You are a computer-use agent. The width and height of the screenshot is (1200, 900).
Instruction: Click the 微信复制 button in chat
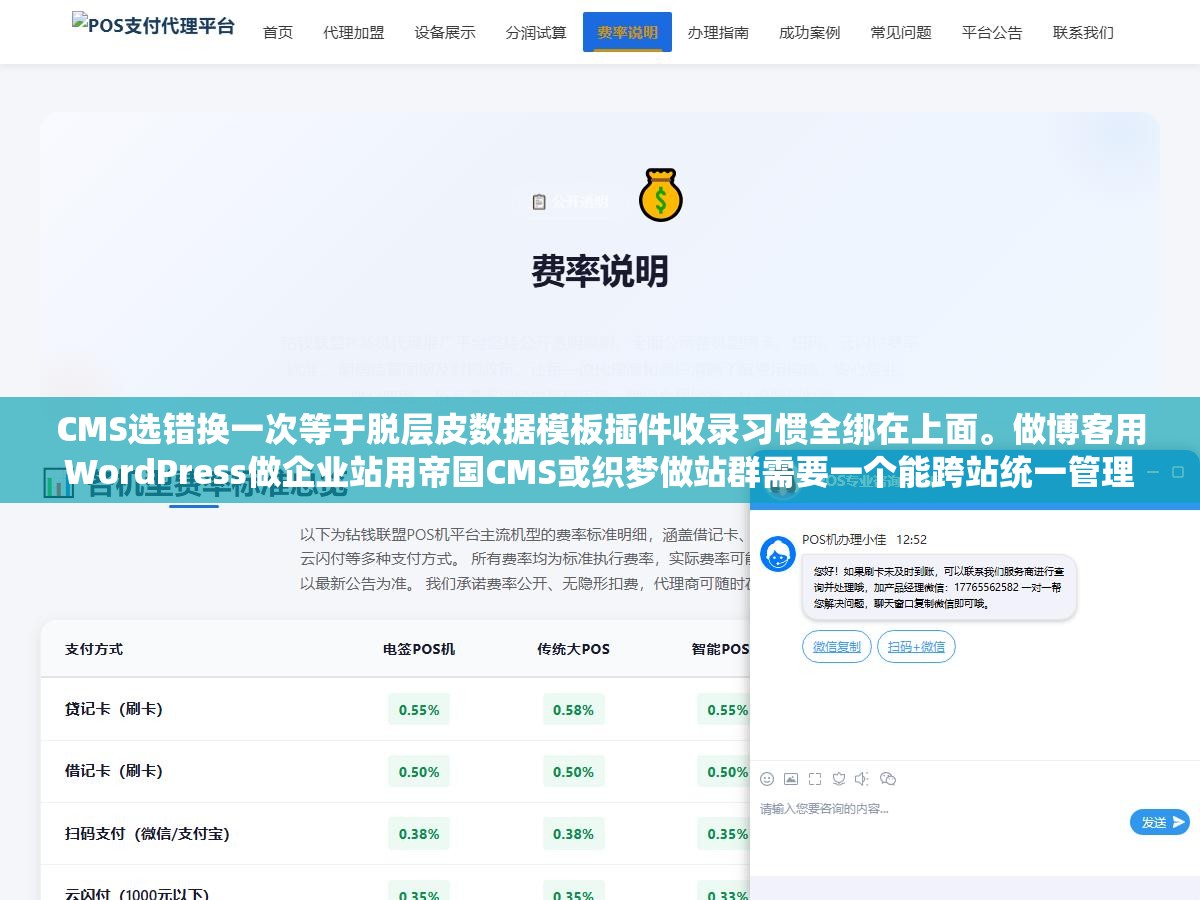837,647
